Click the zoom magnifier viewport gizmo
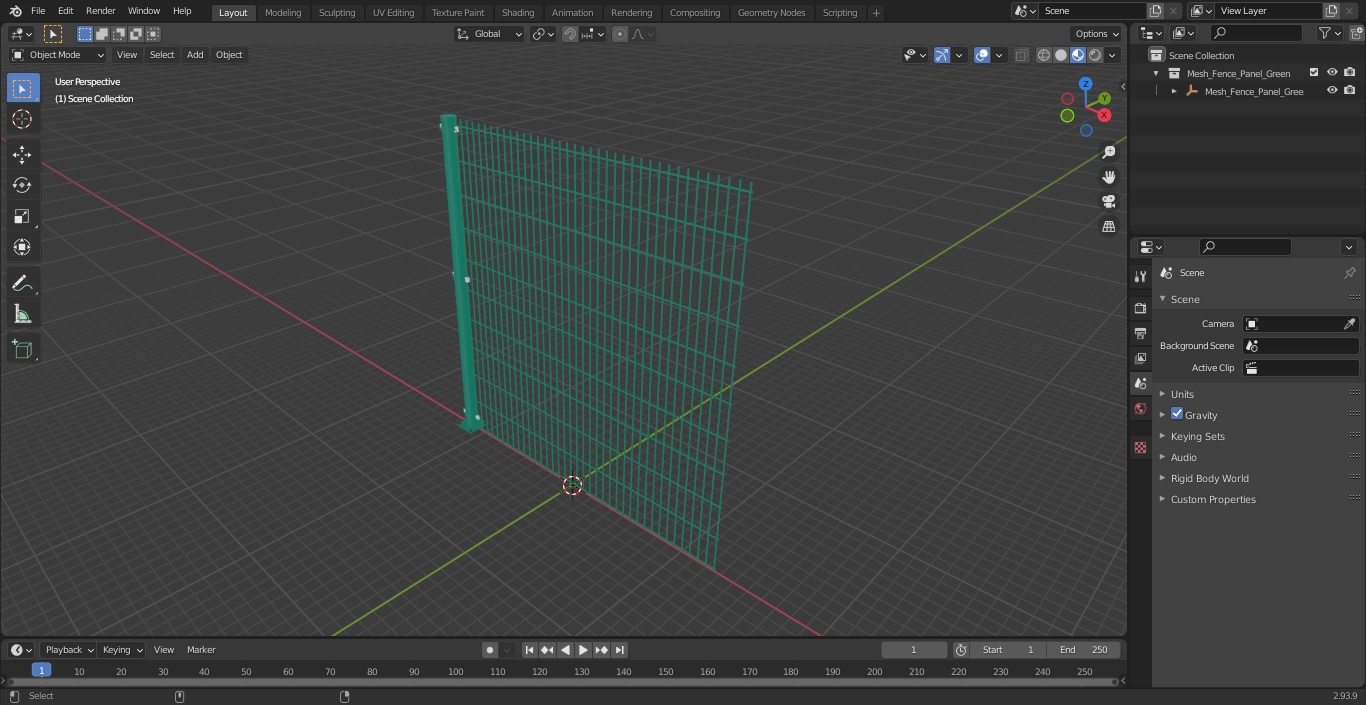The height and width of the screenshot is (705, 1366). pyautogui.click(x=1108, y=152)
